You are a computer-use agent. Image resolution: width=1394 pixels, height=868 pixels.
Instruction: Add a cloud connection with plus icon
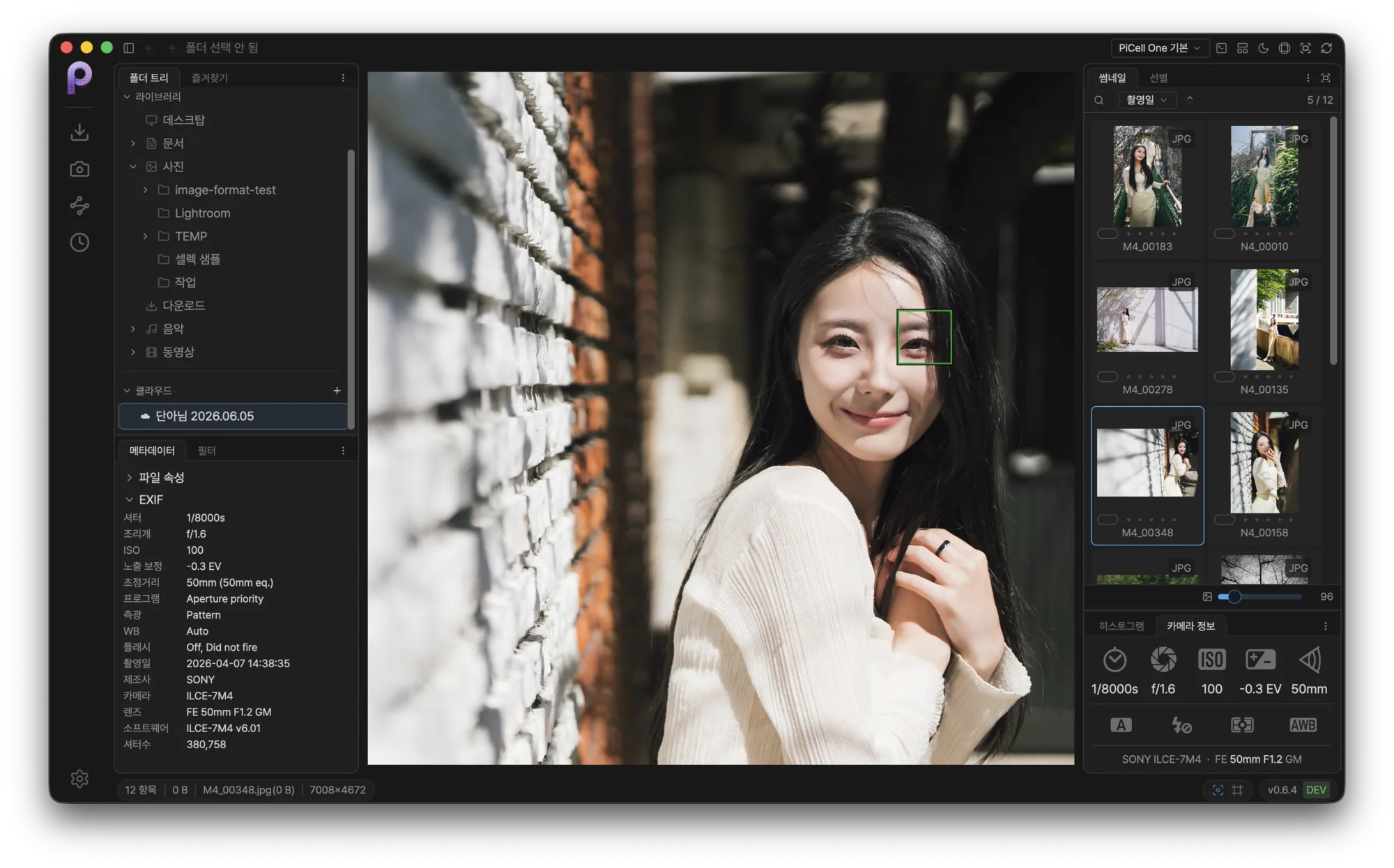(337, 391)
